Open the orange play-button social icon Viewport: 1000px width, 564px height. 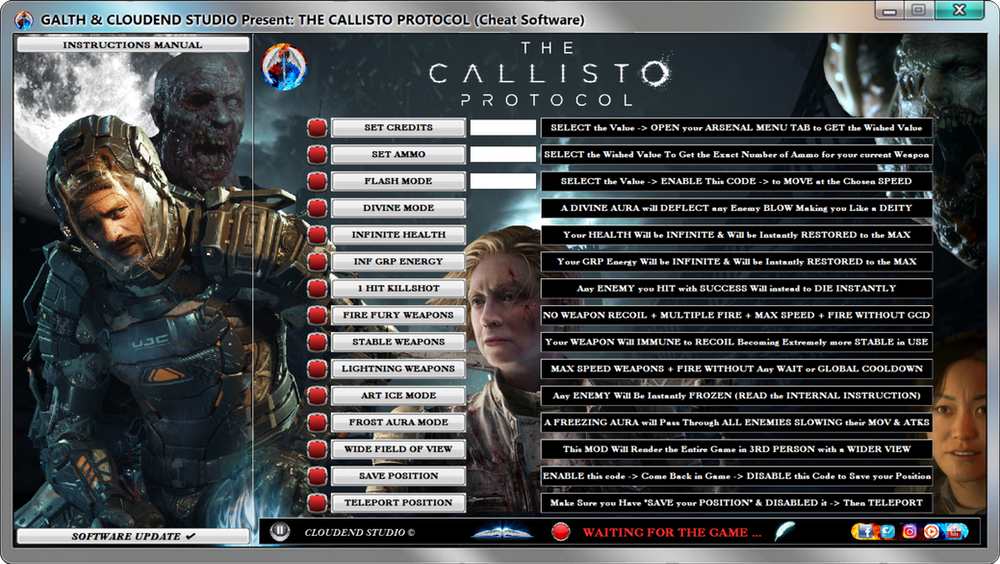(x=931, y=531)
